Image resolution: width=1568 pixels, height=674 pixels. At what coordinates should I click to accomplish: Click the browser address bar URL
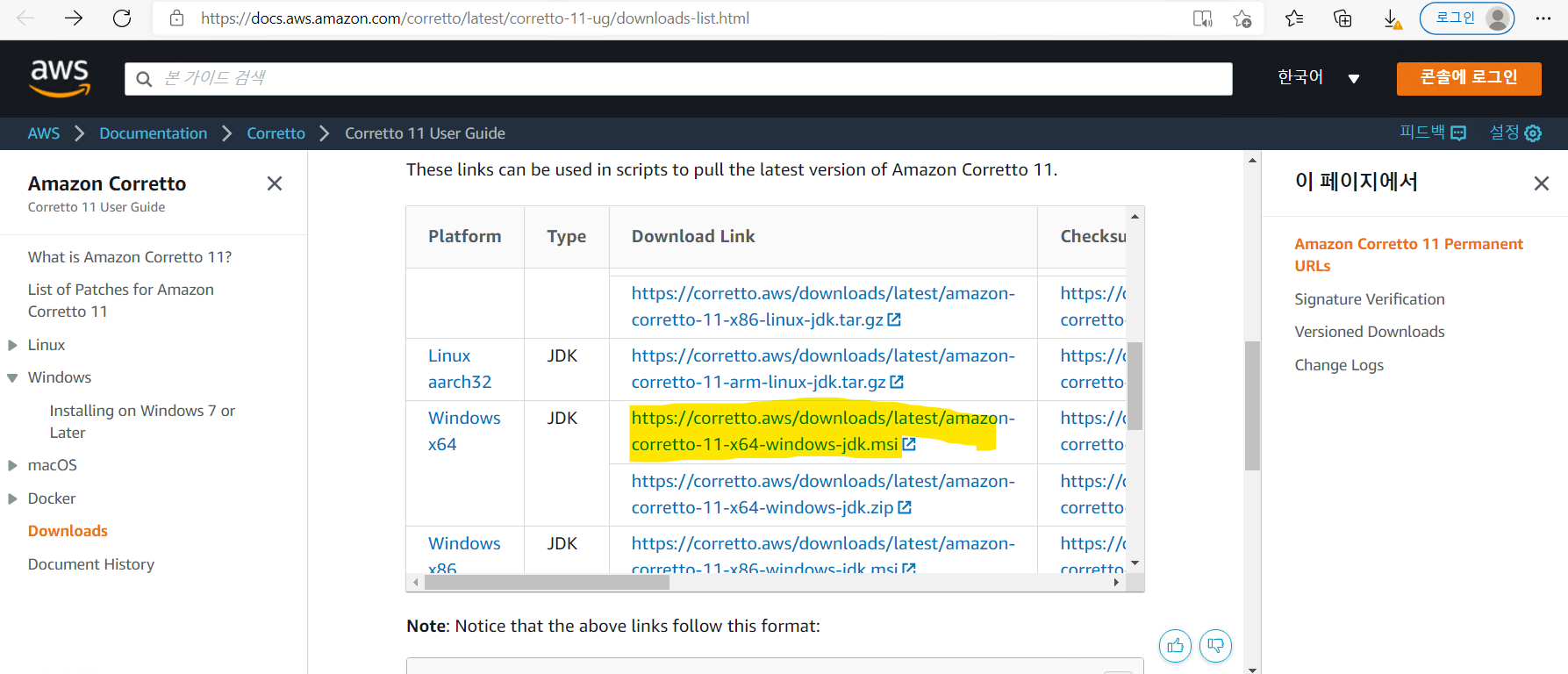coord(475,18)
